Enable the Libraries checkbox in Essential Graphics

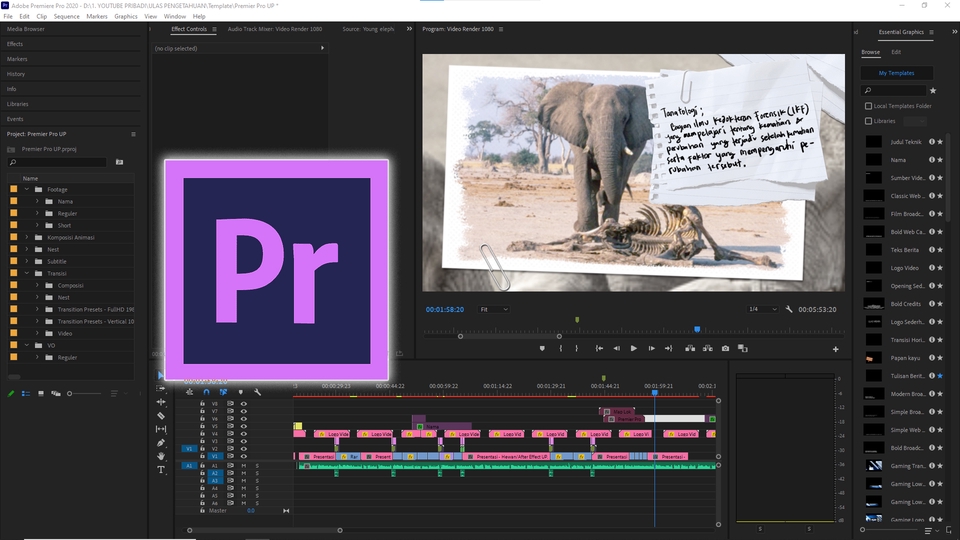(x=868, y=121)
